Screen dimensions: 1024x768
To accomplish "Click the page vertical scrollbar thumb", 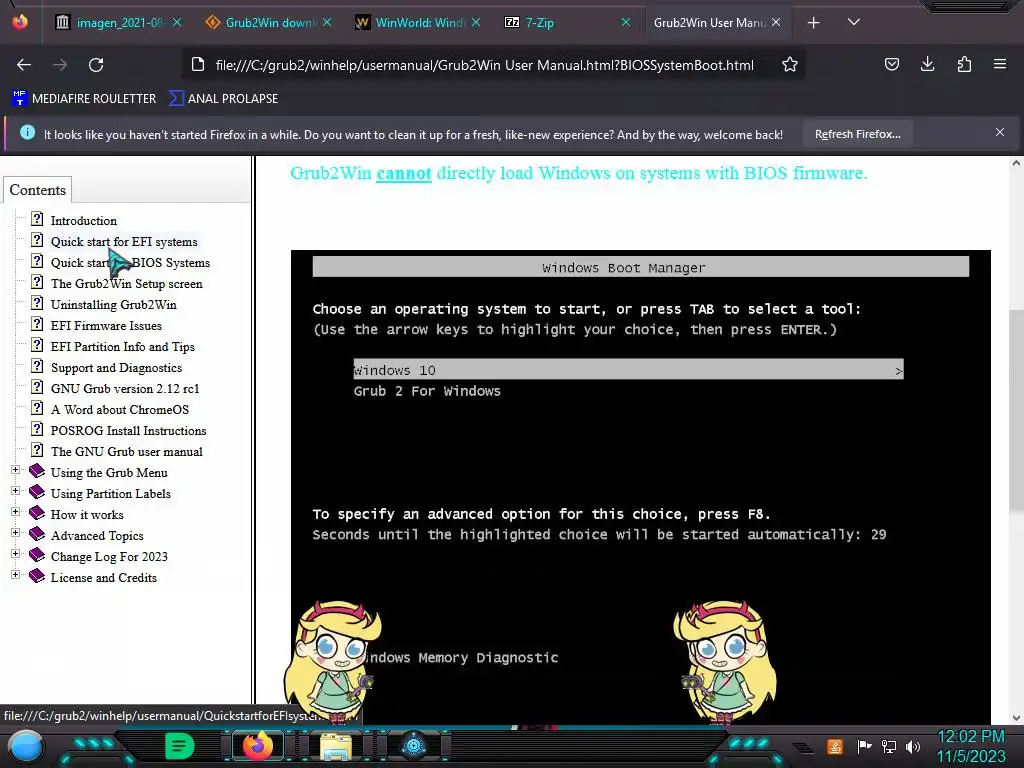I will click(x=1016, y=411).
